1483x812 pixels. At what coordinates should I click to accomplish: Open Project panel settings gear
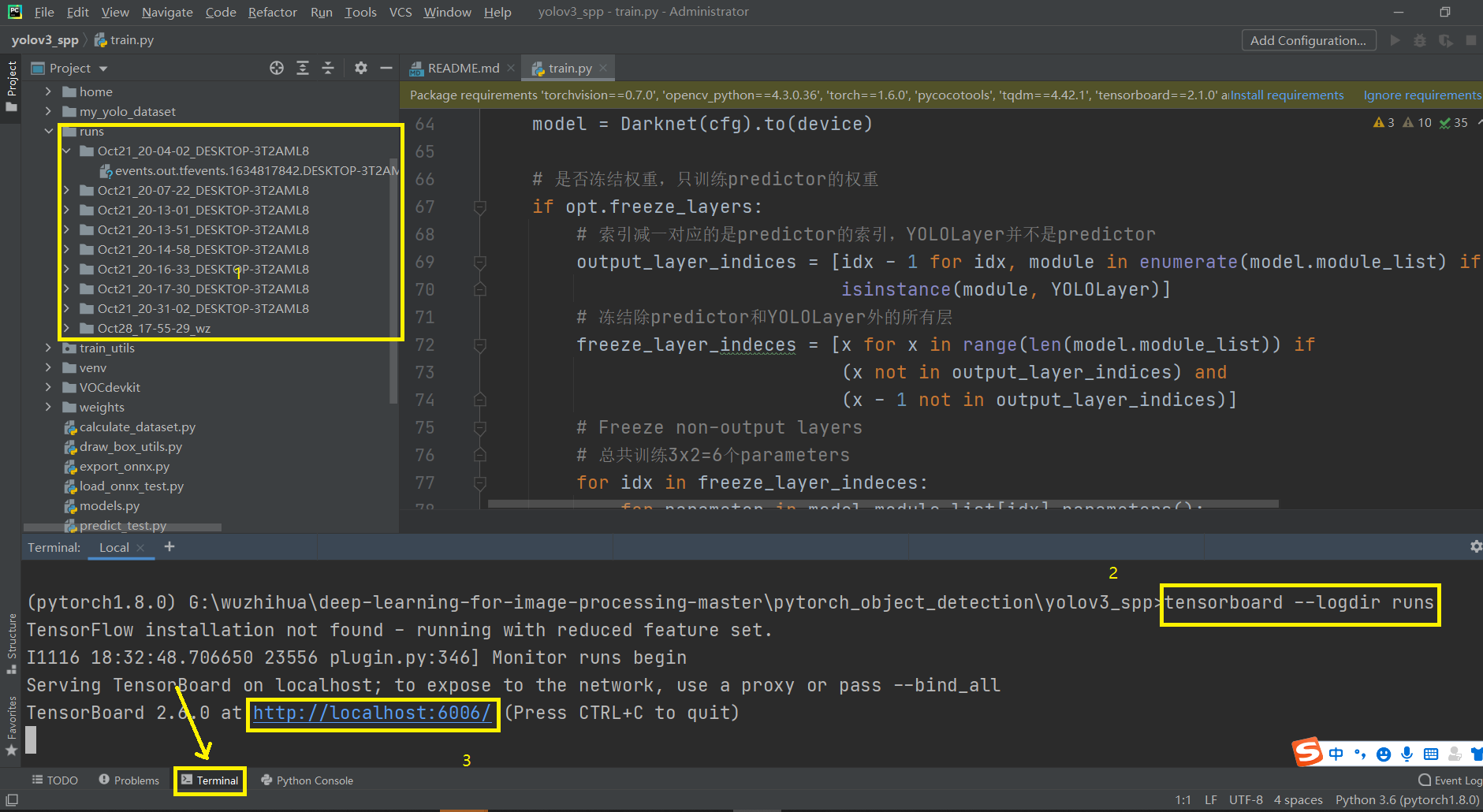coord(361,68)
